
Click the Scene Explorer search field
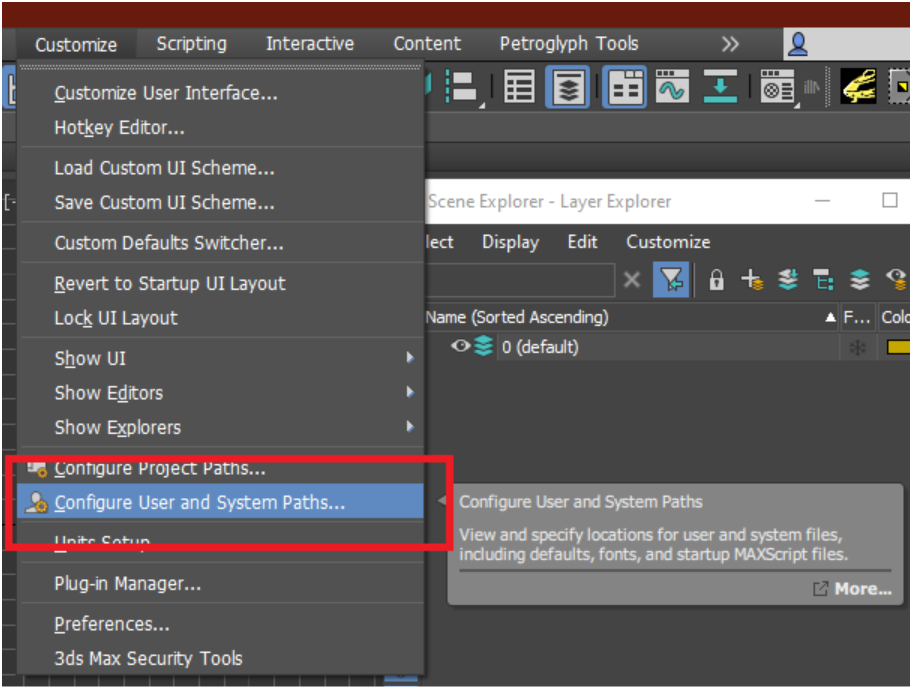[520, 280]
